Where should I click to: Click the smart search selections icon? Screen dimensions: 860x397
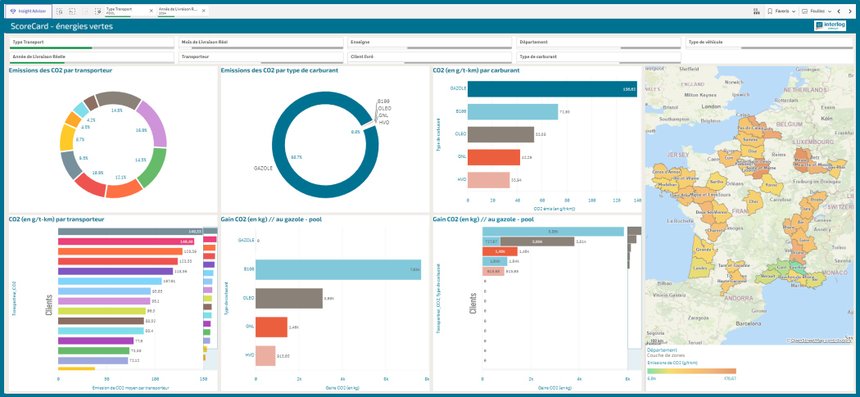[60, 11]
